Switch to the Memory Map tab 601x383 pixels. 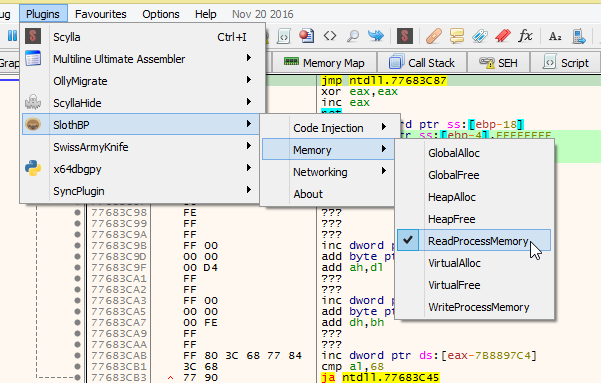pos(324,63)
